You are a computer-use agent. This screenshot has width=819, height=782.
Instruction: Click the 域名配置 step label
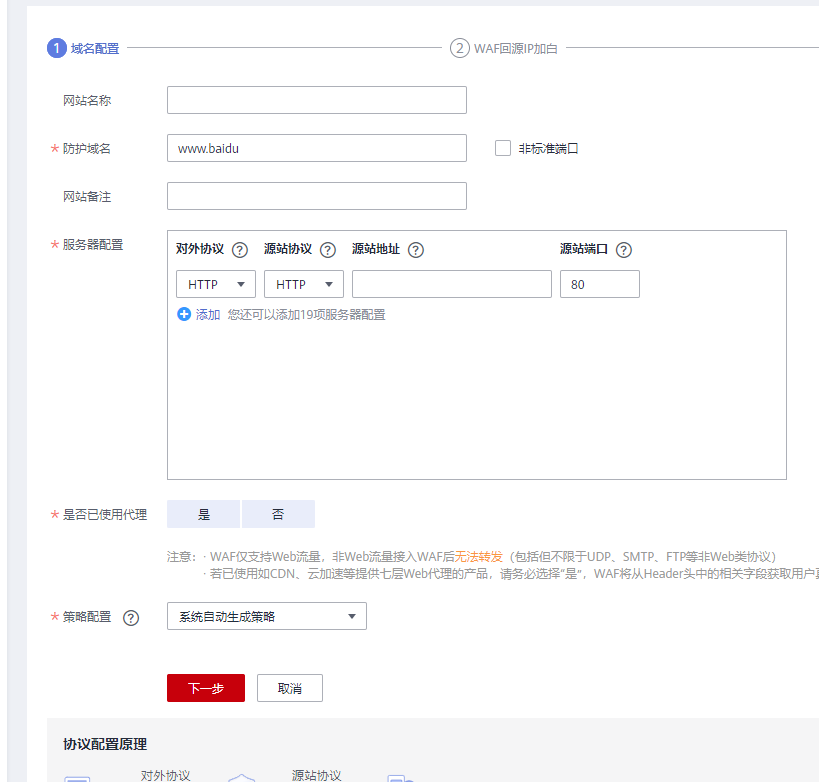point(95,49)
